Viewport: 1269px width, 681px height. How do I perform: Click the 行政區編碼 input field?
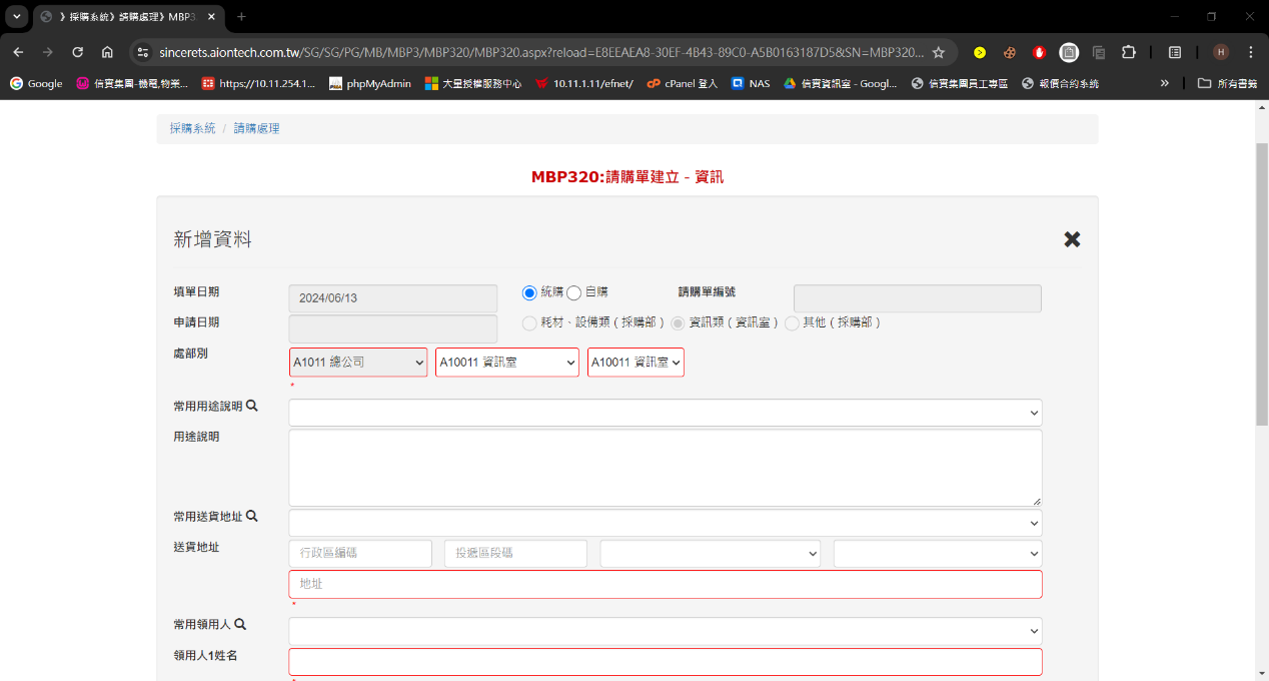360,553
